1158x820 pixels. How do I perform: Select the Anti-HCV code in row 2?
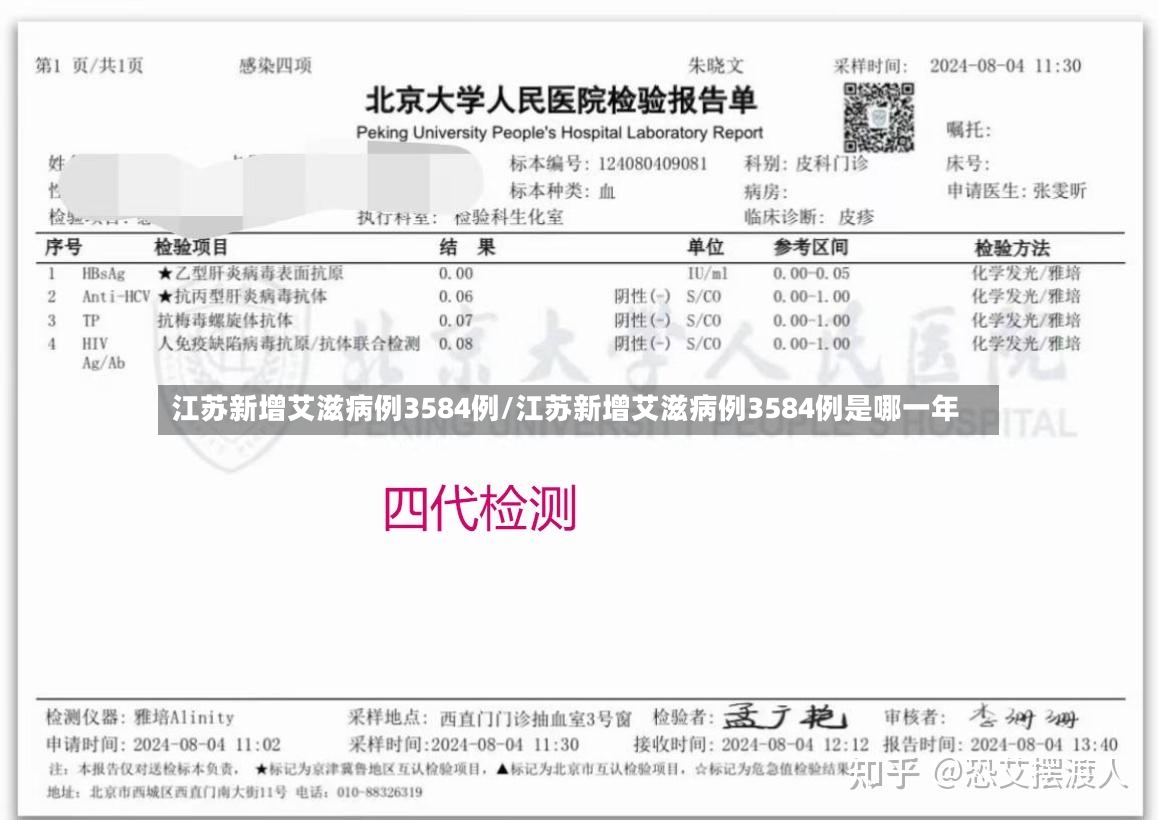click(x=116, y=297)
